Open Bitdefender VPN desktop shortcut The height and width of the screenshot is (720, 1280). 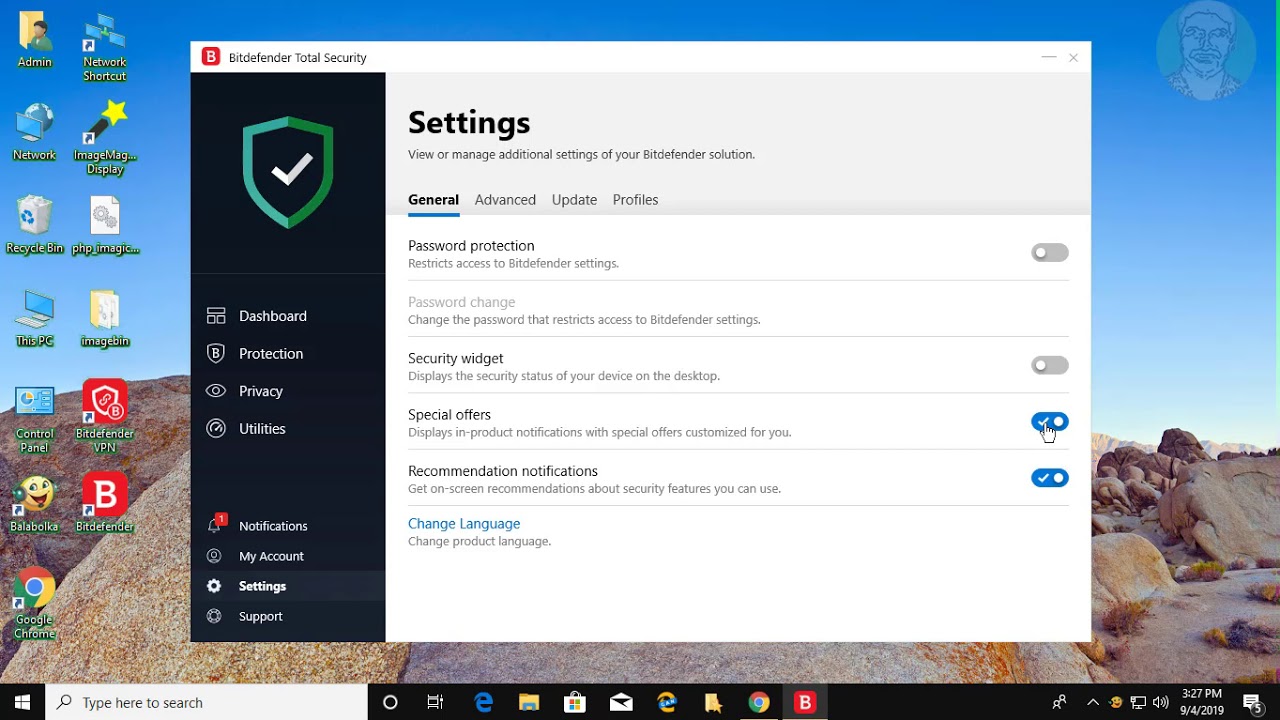point(105,416)
